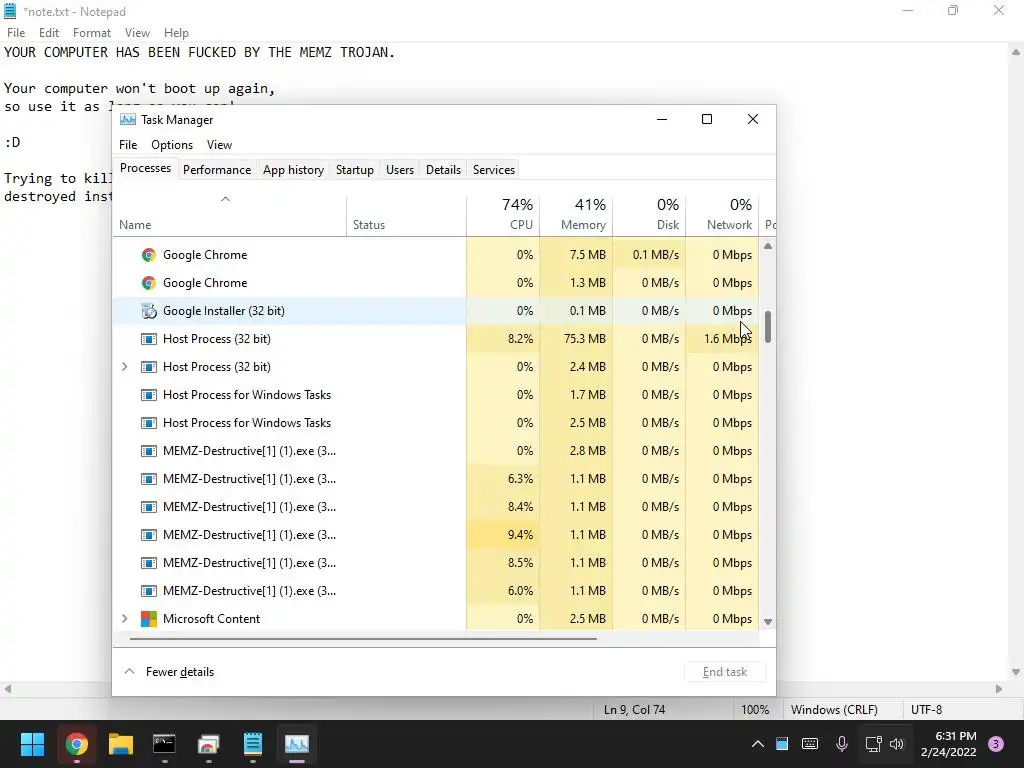Expand the second Host Process (32 bit) row
Screen dimensions: 1024x768
point(125,367)
